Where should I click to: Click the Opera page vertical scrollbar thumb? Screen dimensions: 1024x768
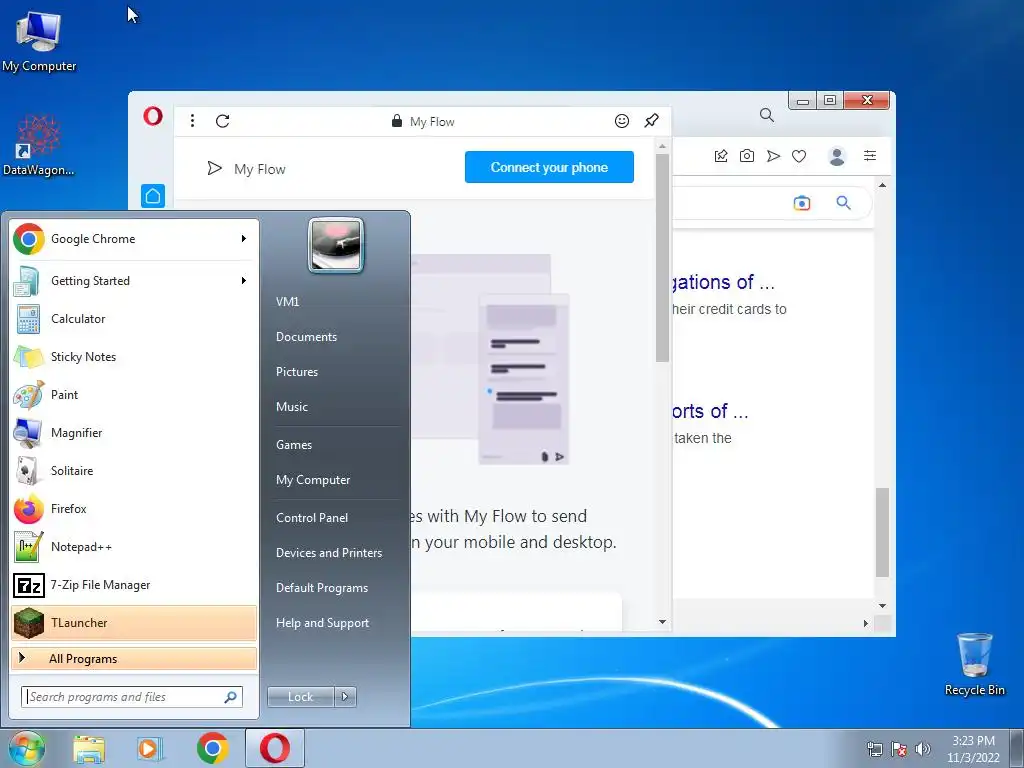882,532
